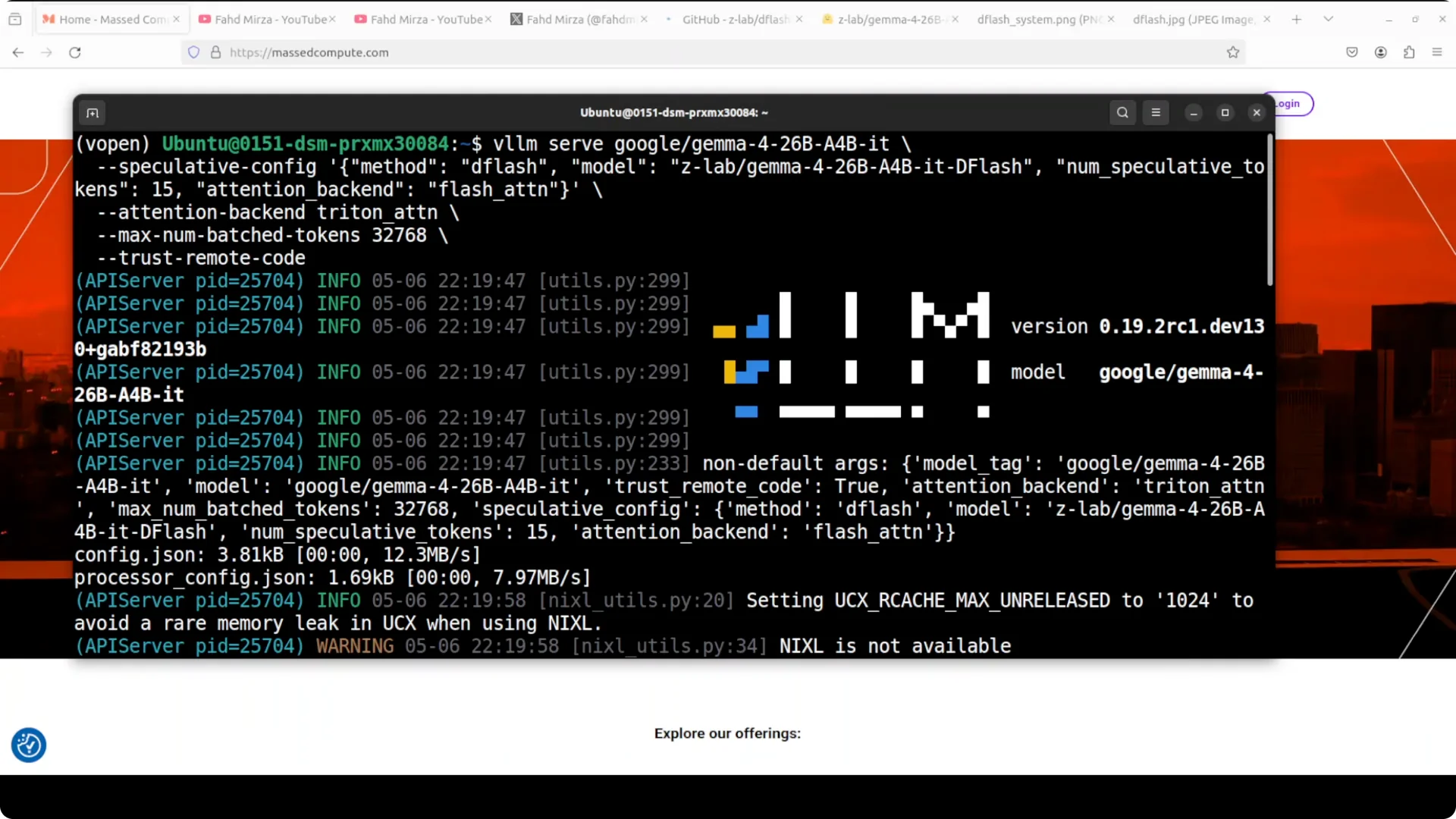
Task: Open the Pocket save icon
Action: [x=1352, y=52]
